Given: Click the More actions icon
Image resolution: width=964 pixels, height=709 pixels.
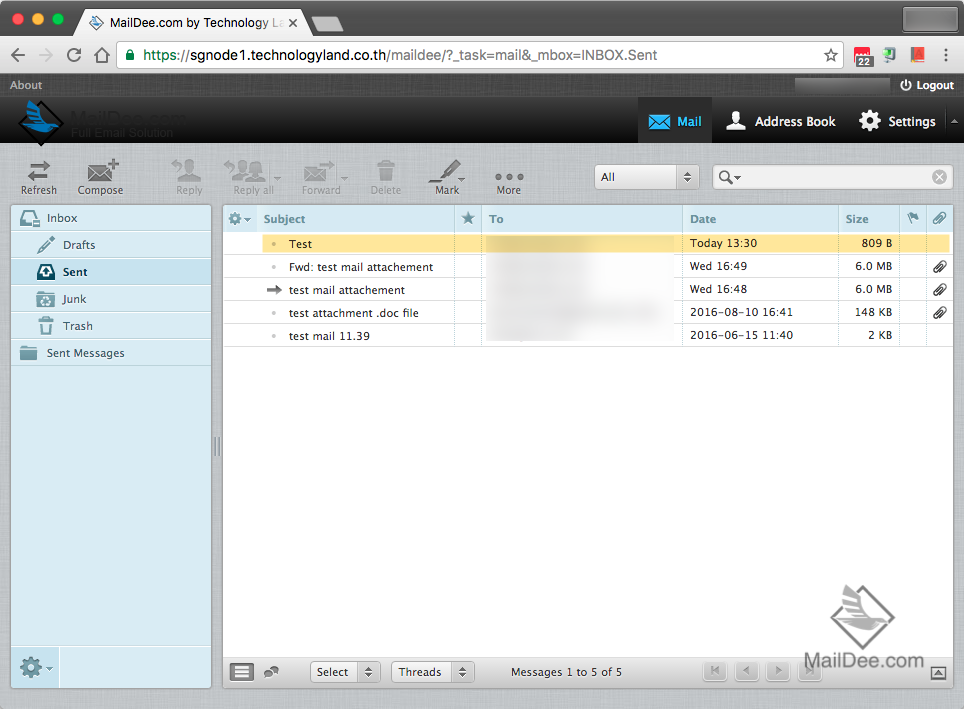Looking at the screenshot, I should click(508, 176).
